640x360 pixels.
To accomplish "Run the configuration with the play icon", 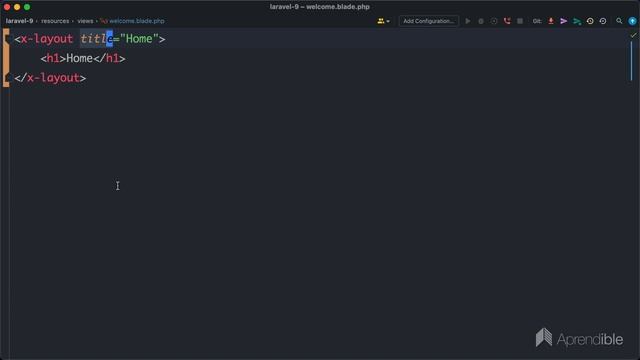I will click(x=468, y=21).
